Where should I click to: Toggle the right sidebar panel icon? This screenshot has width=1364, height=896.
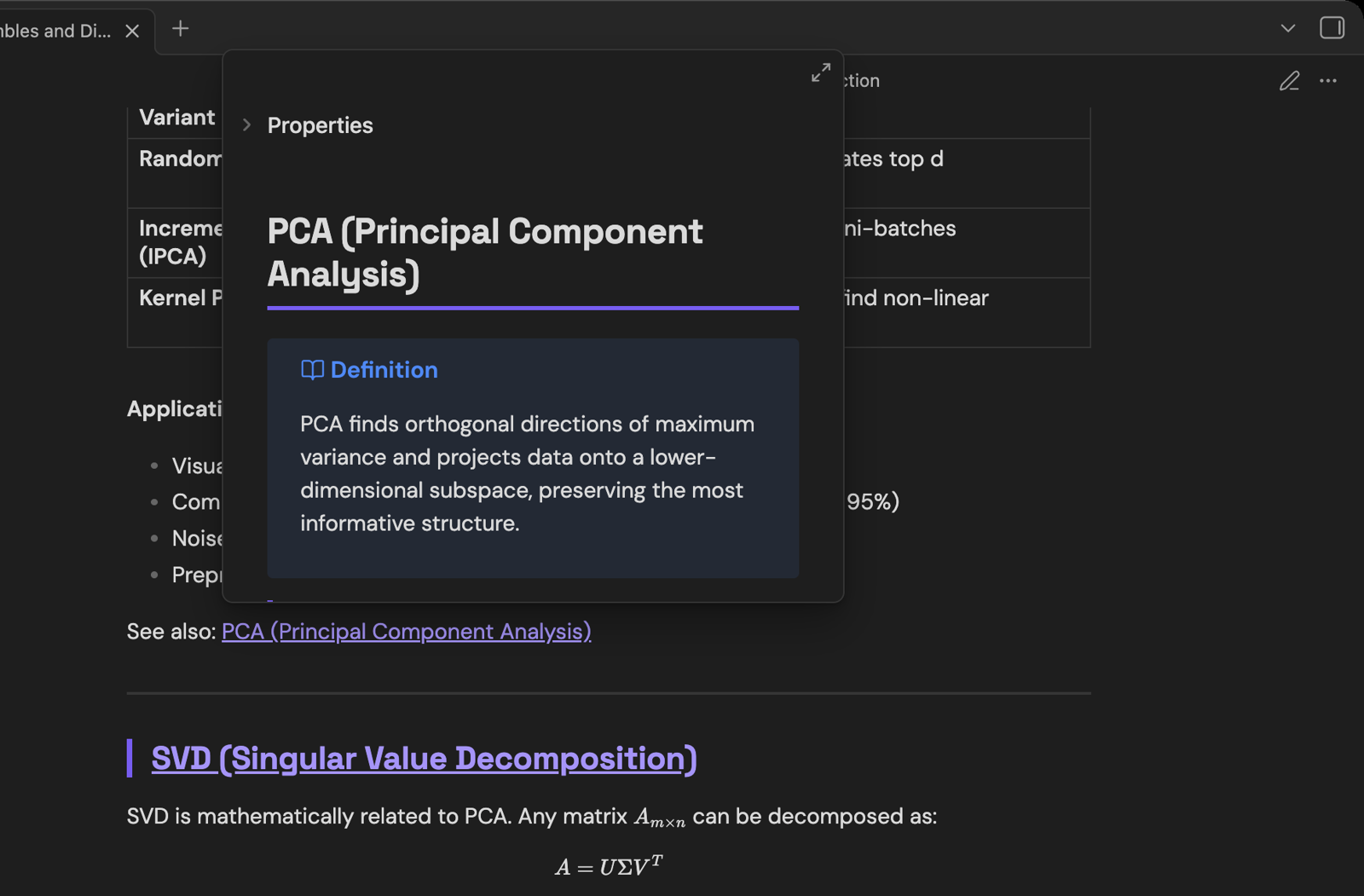coord(1332,28)
